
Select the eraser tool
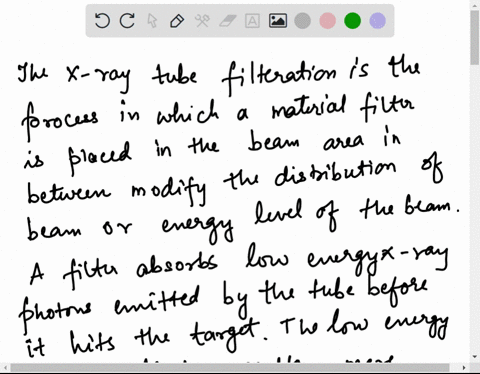228,21
